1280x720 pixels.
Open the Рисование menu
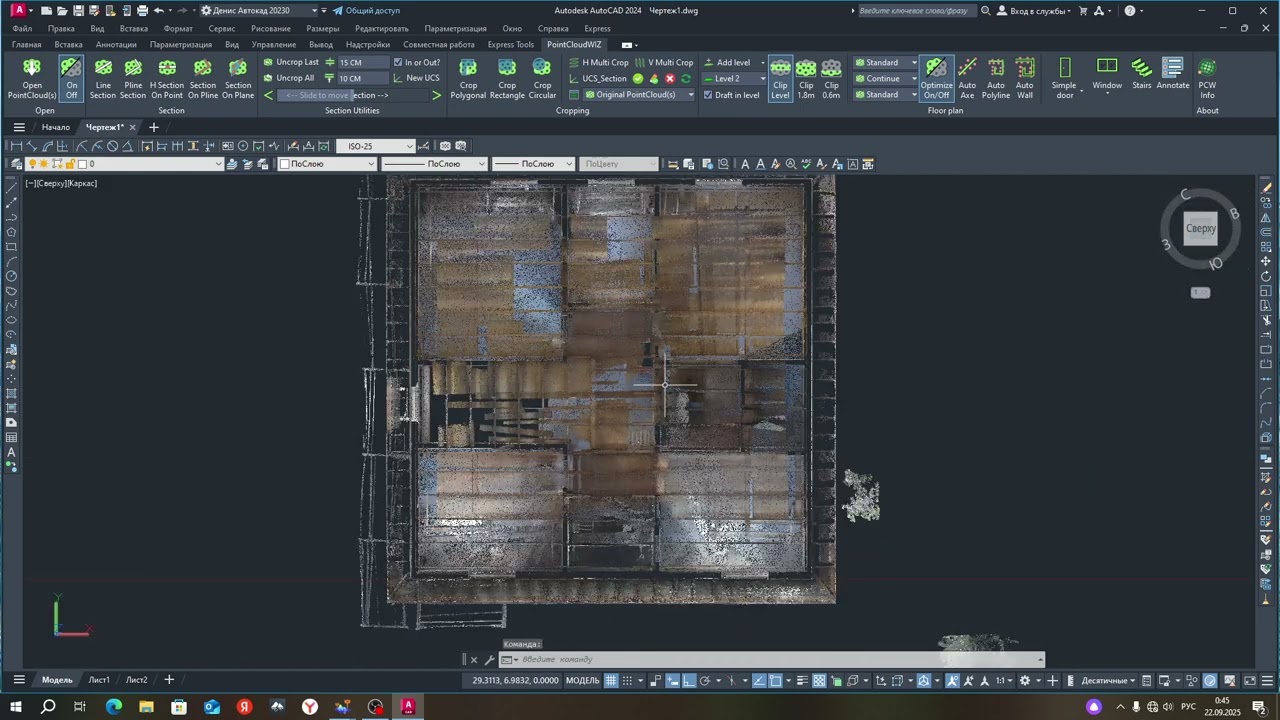[x=271, y=28]
